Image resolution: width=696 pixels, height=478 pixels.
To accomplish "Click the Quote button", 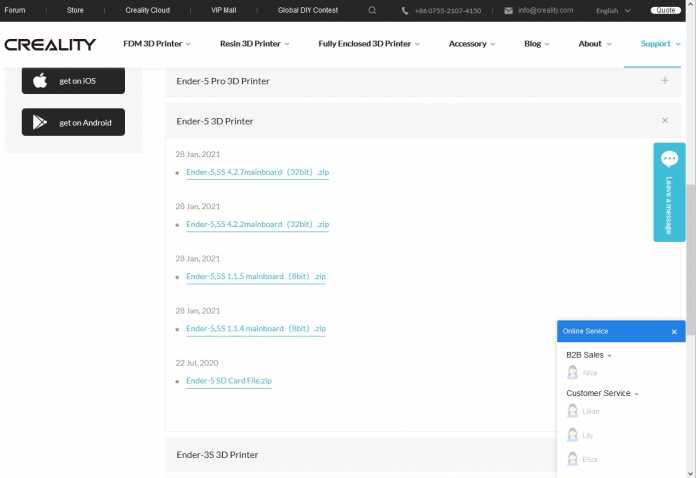I will pos(665,10).
